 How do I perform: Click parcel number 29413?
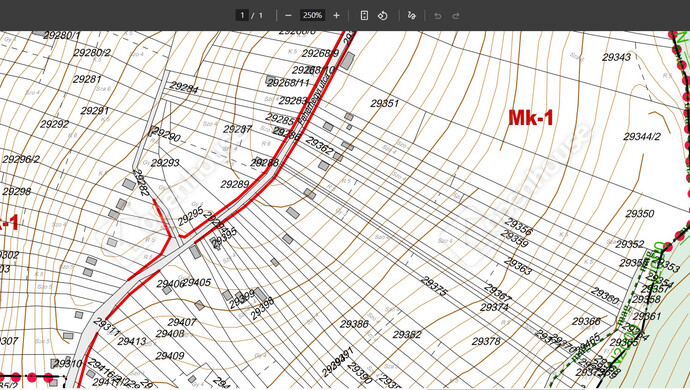tap(132, 341)
